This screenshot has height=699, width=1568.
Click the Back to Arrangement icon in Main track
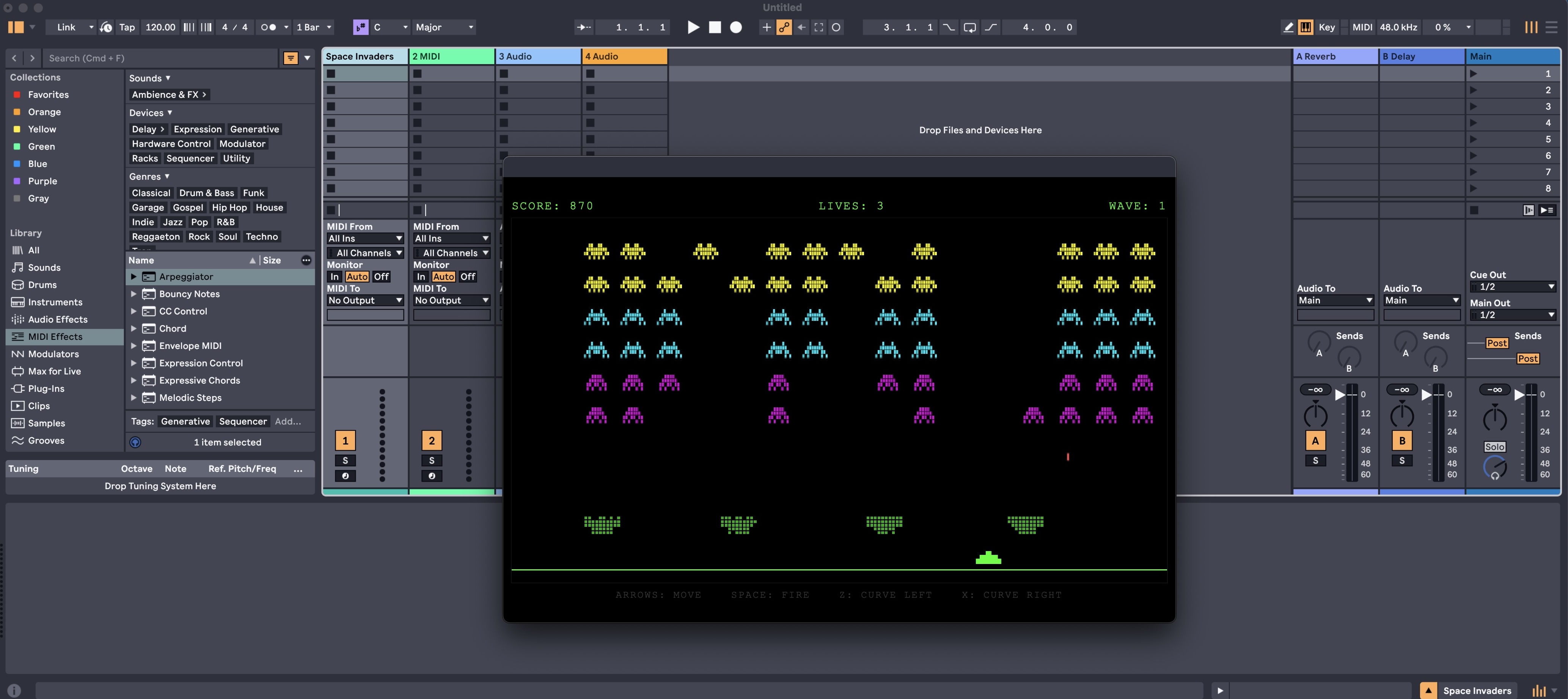[x=1529, y=210]
